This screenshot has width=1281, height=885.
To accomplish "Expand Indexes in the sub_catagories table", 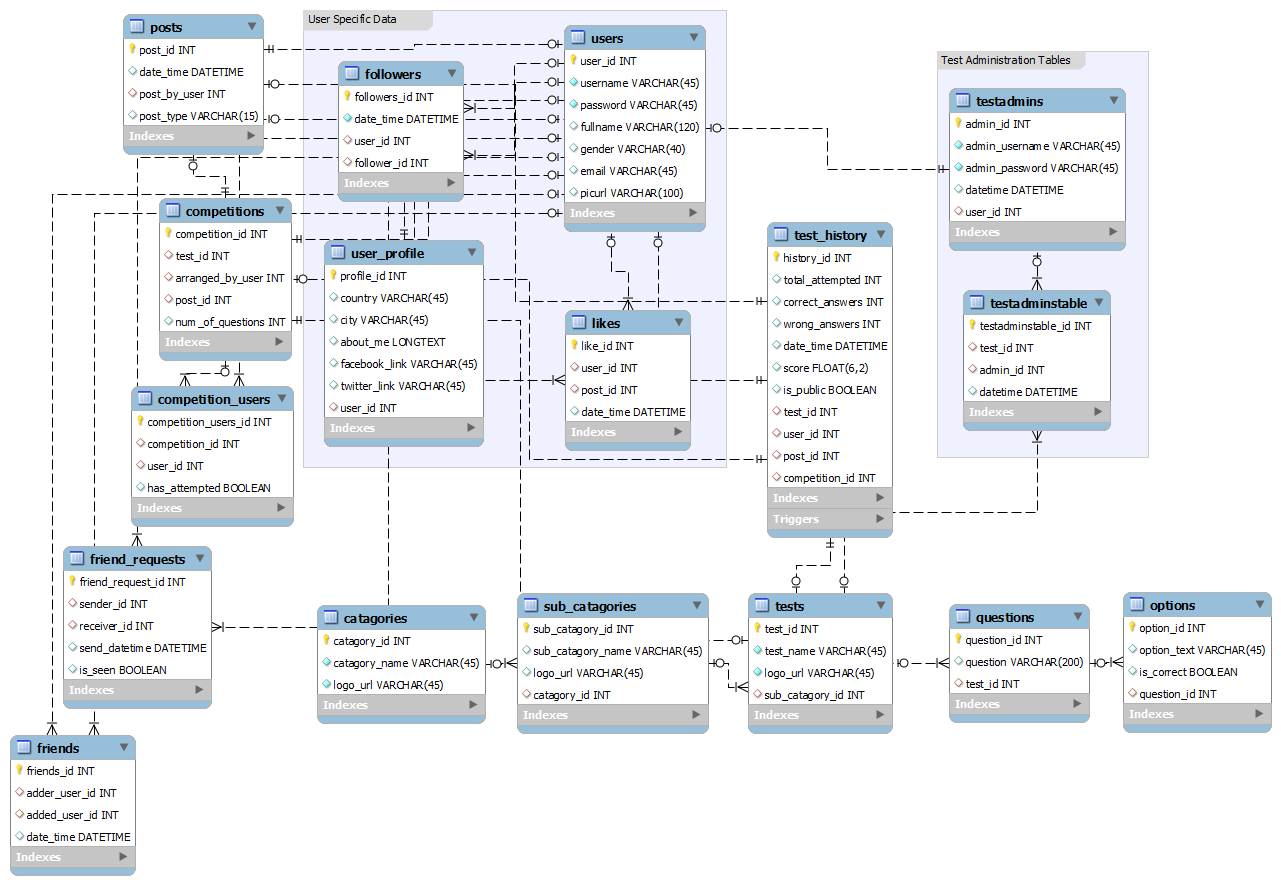I will (x=695, y=715).
